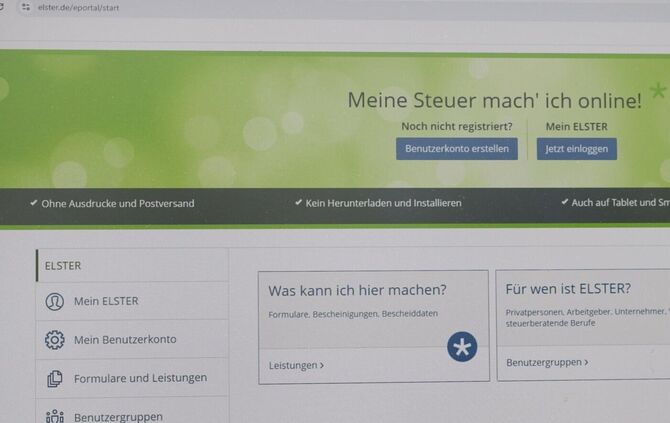This screenshot has width=670, height=423.
Task: Click the Mein ELSTER person icon
Action: coord(55,302)
